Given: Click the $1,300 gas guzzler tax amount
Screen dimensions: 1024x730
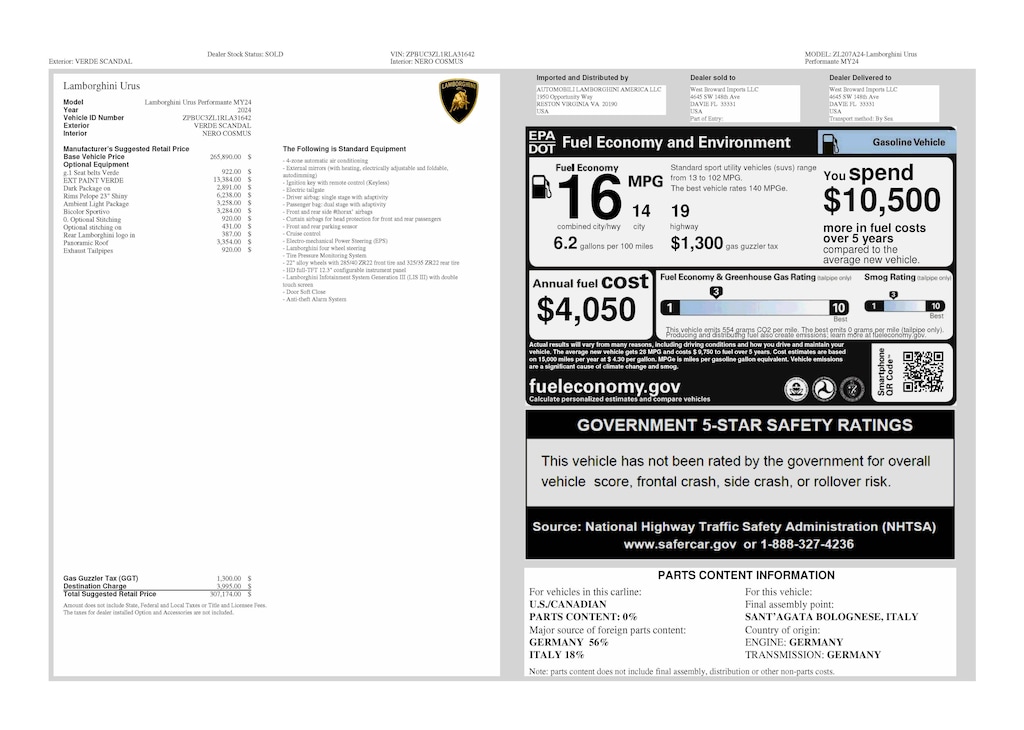Looking at the screenshot, I should point(697,244).
